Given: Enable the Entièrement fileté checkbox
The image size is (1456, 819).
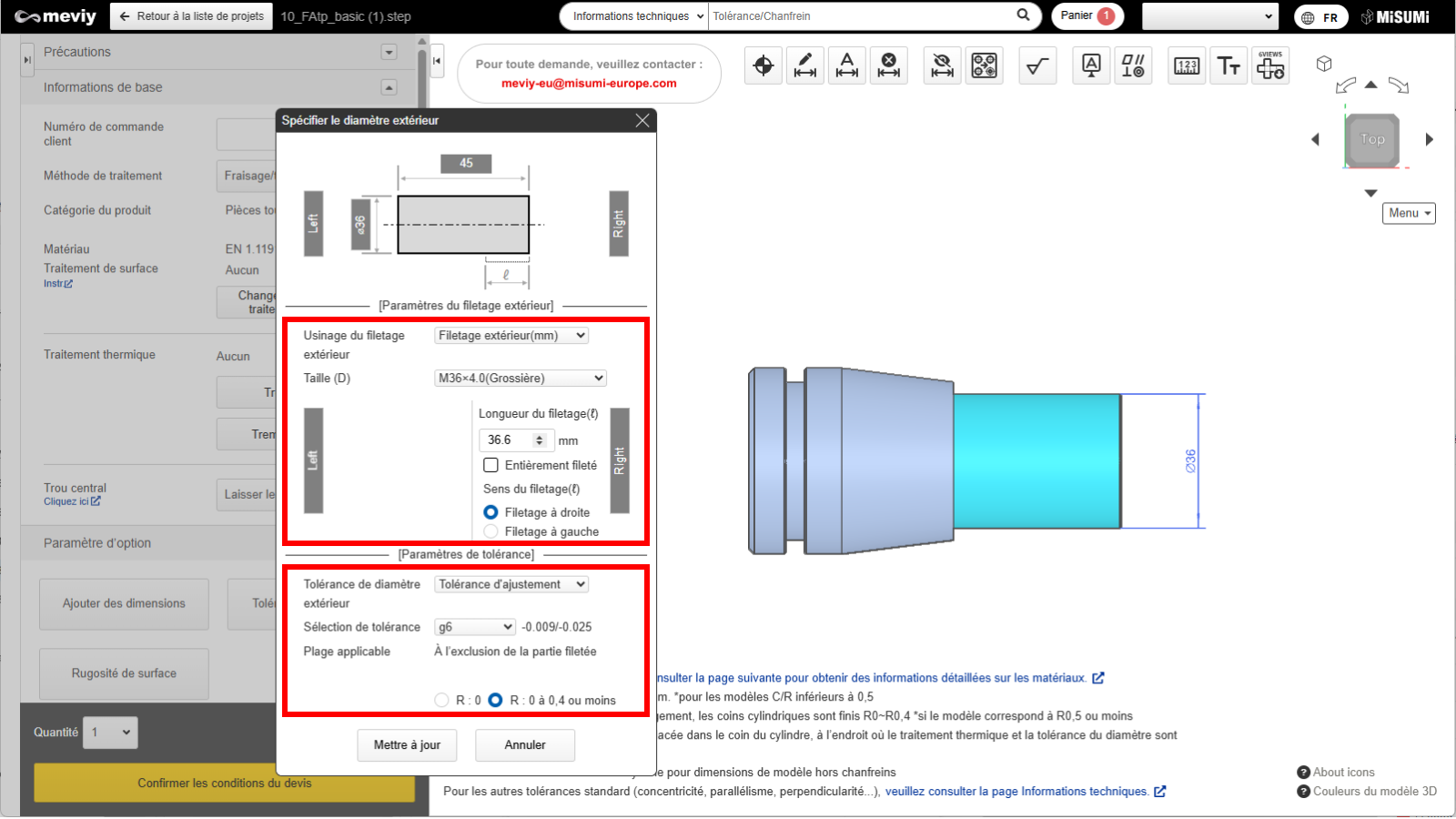Looking at the screenshot, I should pyautogui.click(x=491, y=465).
